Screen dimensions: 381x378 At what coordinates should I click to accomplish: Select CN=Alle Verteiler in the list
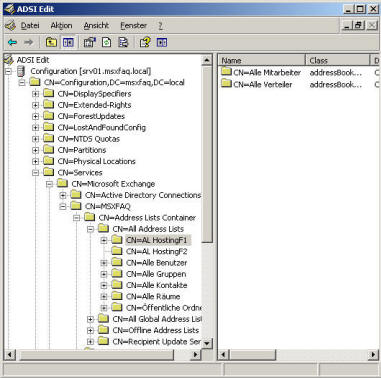[x=263, y=84]
